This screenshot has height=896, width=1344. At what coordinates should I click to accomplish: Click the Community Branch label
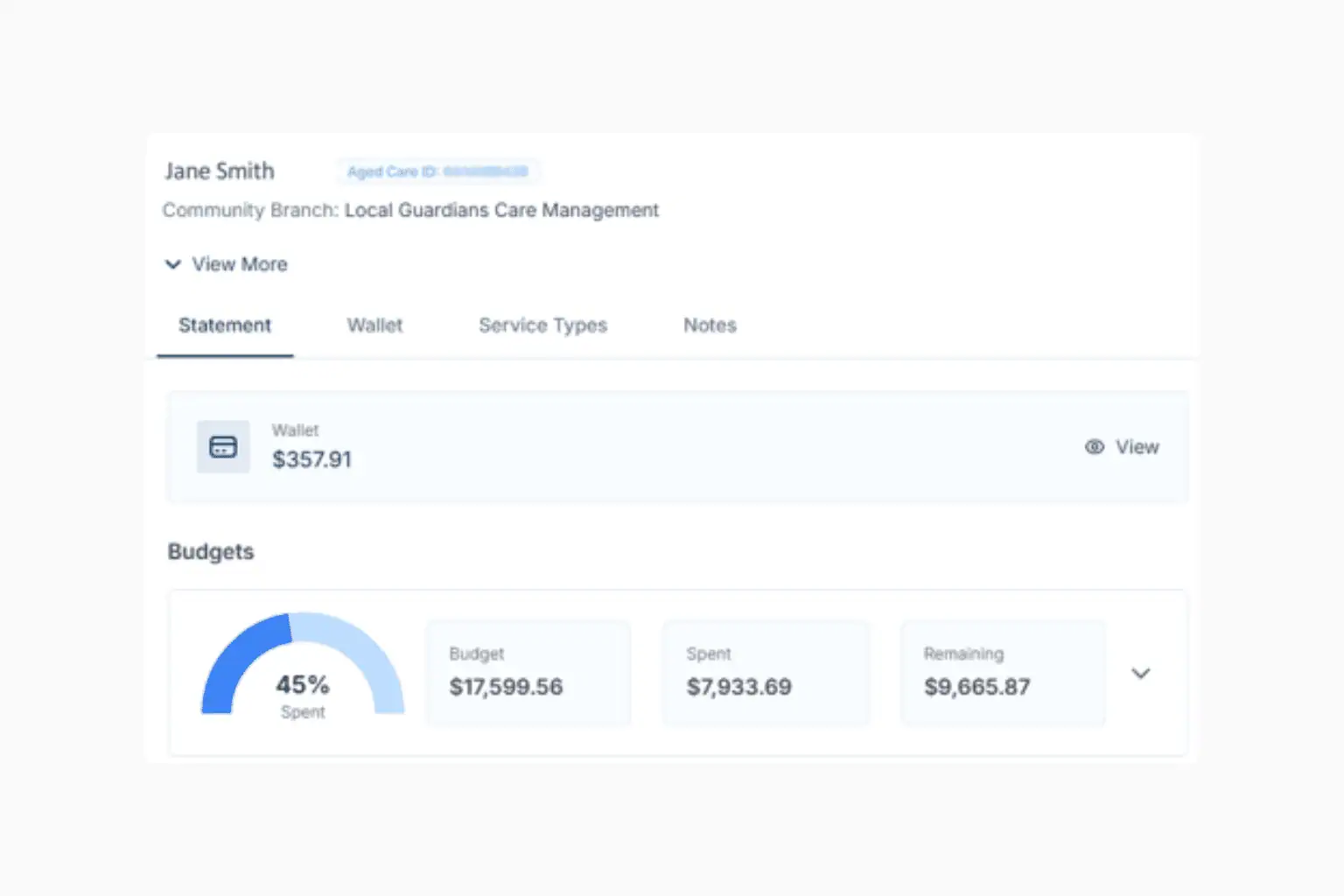(x=250, y=211)
